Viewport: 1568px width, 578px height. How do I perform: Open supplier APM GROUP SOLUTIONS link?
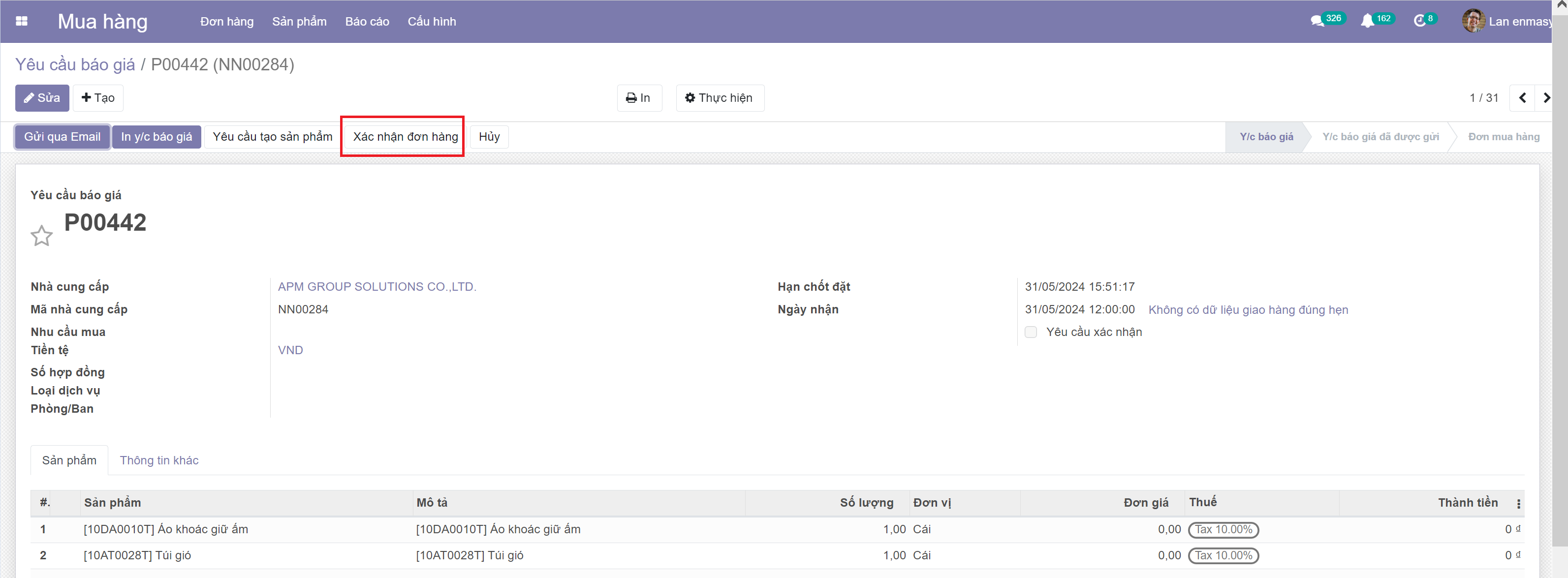click(377, 287)
